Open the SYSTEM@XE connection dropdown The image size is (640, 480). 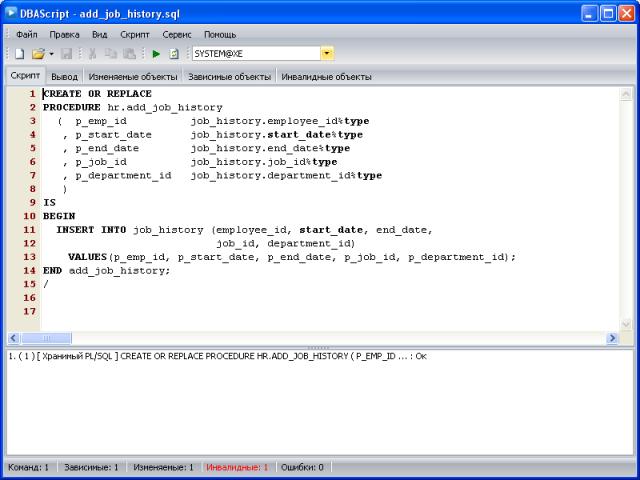coord(327,53)
